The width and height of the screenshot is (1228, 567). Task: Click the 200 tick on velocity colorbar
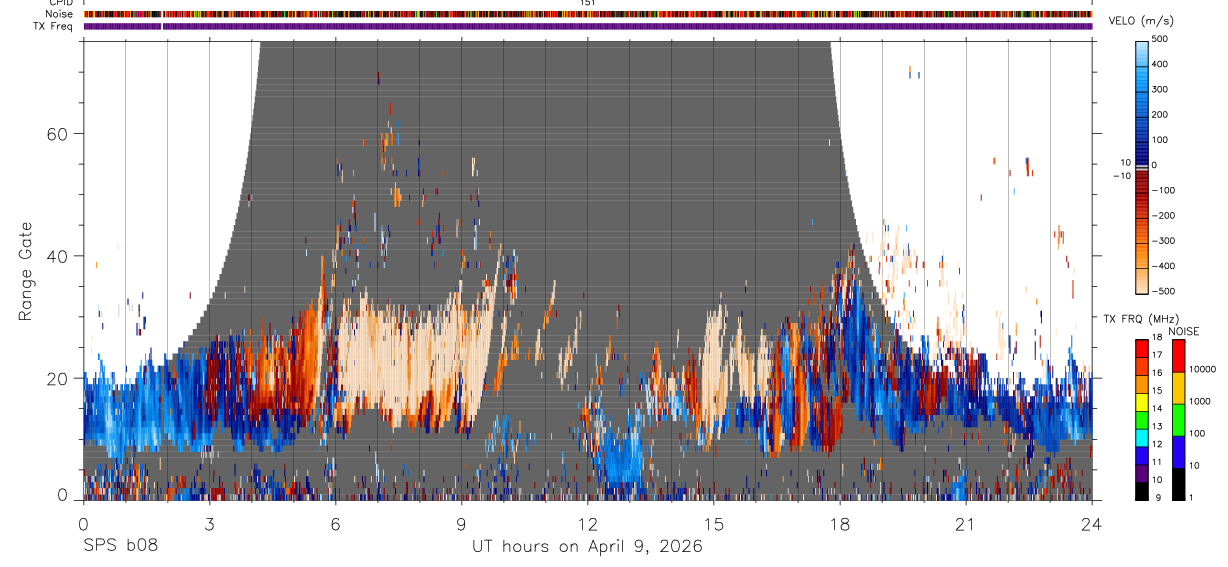pos(1162,115)
